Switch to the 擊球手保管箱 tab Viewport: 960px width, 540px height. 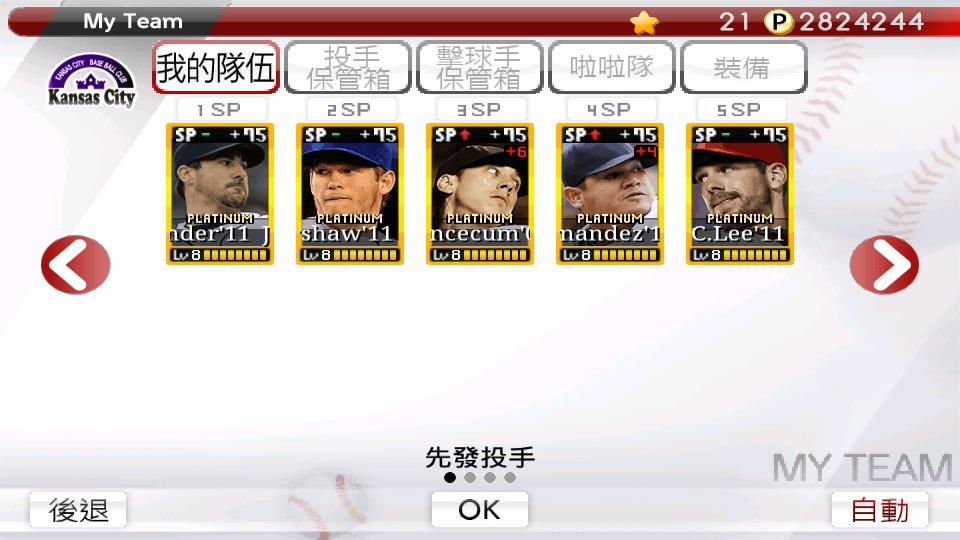479,67
